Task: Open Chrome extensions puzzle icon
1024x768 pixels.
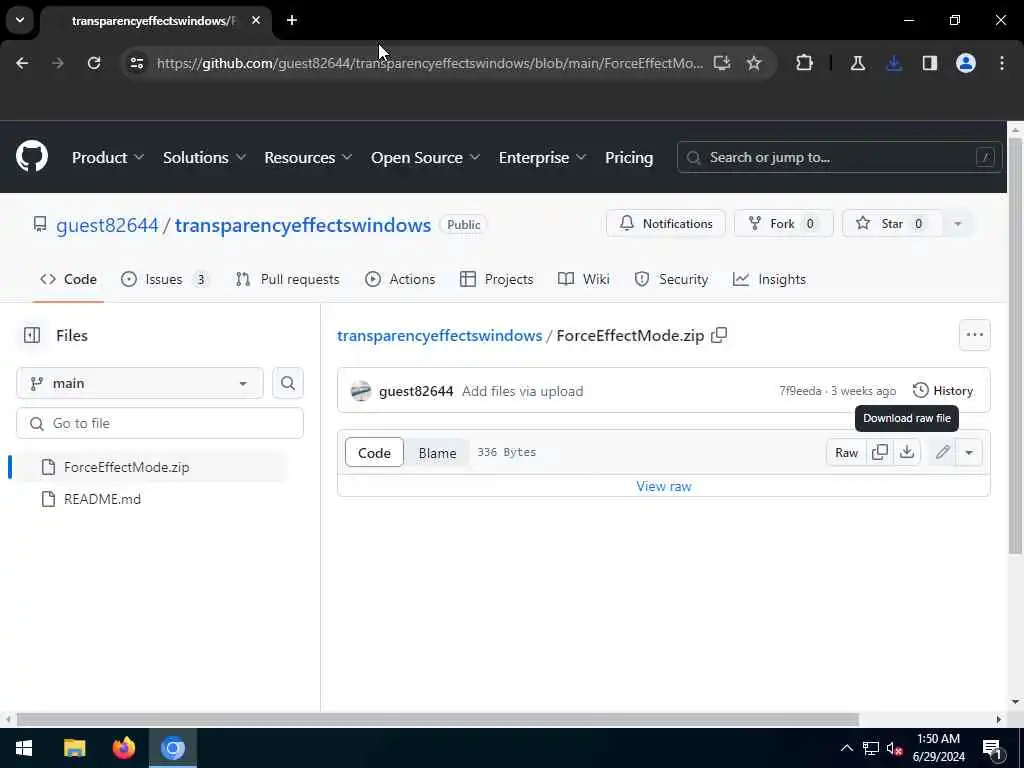Action: point(805,63)
